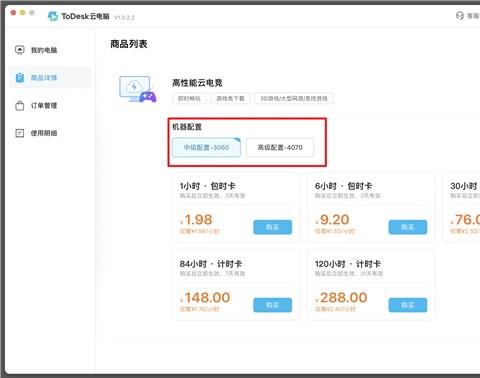Click the v1.0.2.2 version label
The image size is (480, 378).
coord(124,17)
